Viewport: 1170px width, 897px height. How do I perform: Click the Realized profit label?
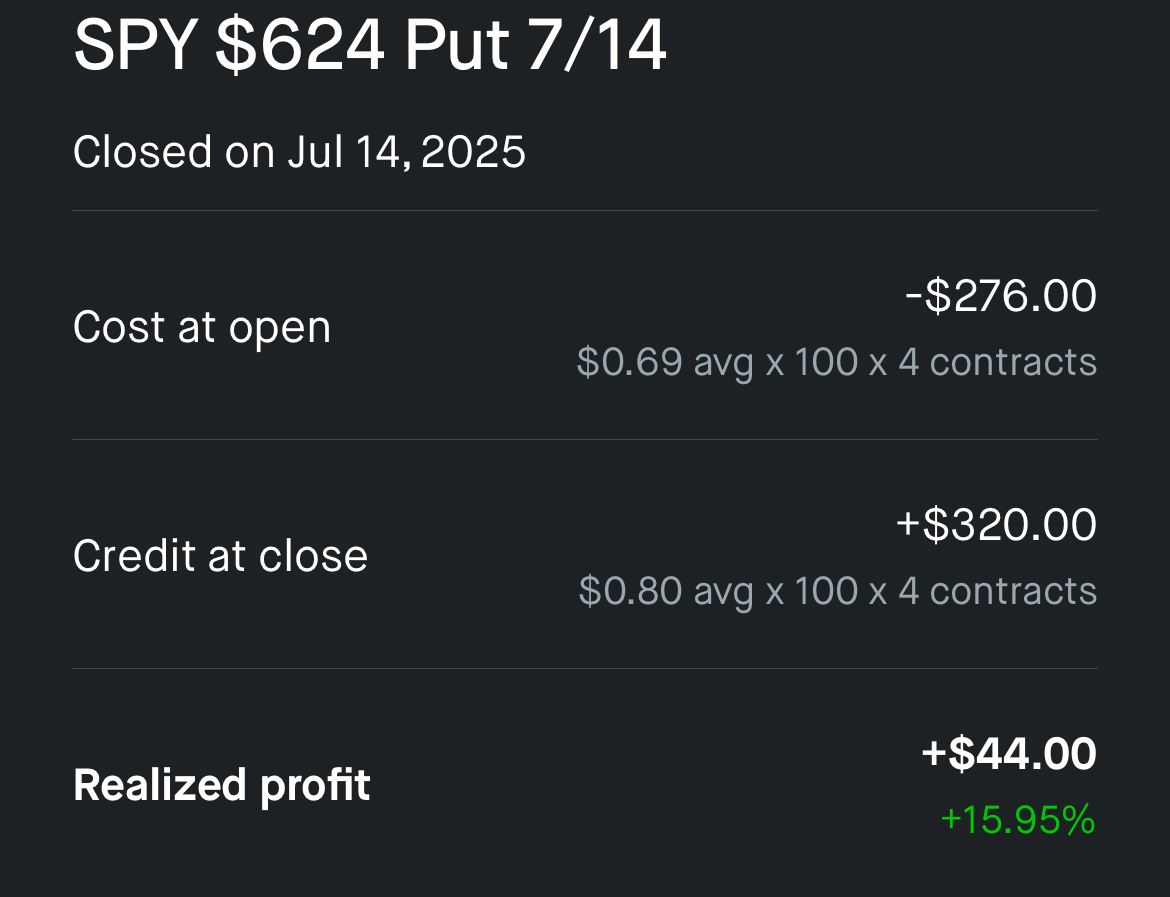[x=222, y=786]
